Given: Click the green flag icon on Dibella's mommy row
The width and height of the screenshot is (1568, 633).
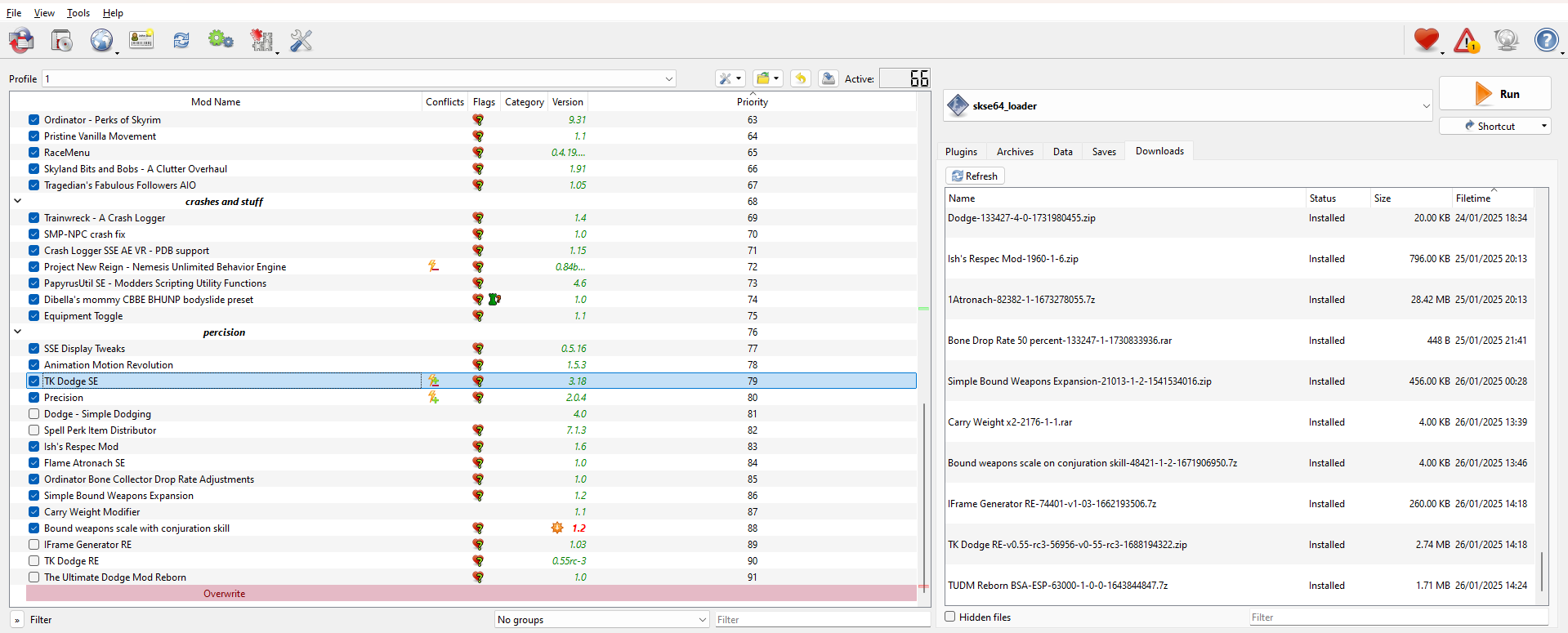Looking at the screenshot, I should [494, 299].
